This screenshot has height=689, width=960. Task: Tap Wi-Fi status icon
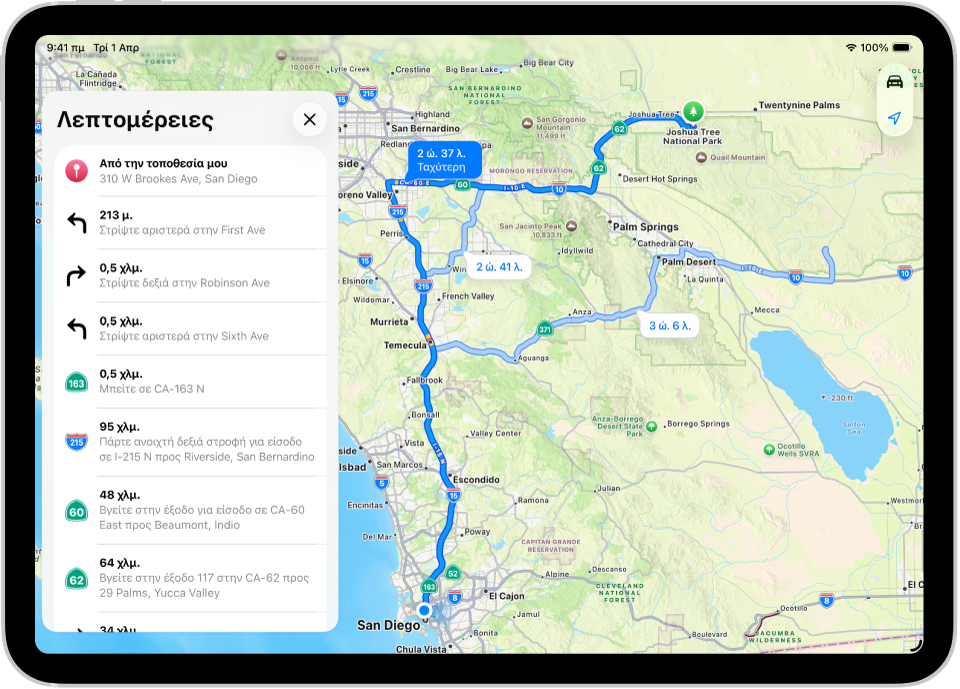click(850, 48)
